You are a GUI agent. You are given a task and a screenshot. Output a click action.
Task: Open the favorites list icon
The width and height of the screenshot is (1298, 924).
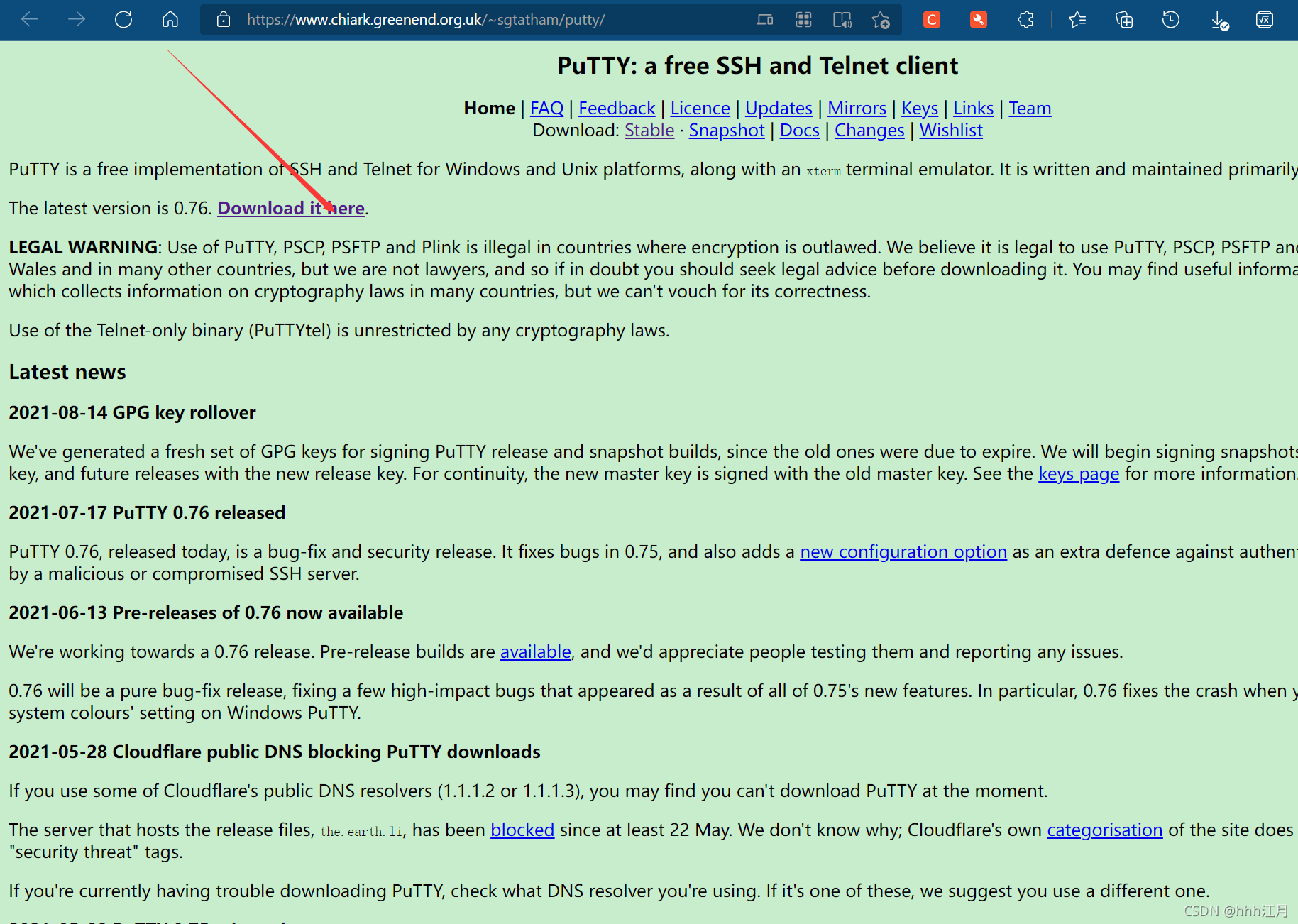[x=1077, y=20]
